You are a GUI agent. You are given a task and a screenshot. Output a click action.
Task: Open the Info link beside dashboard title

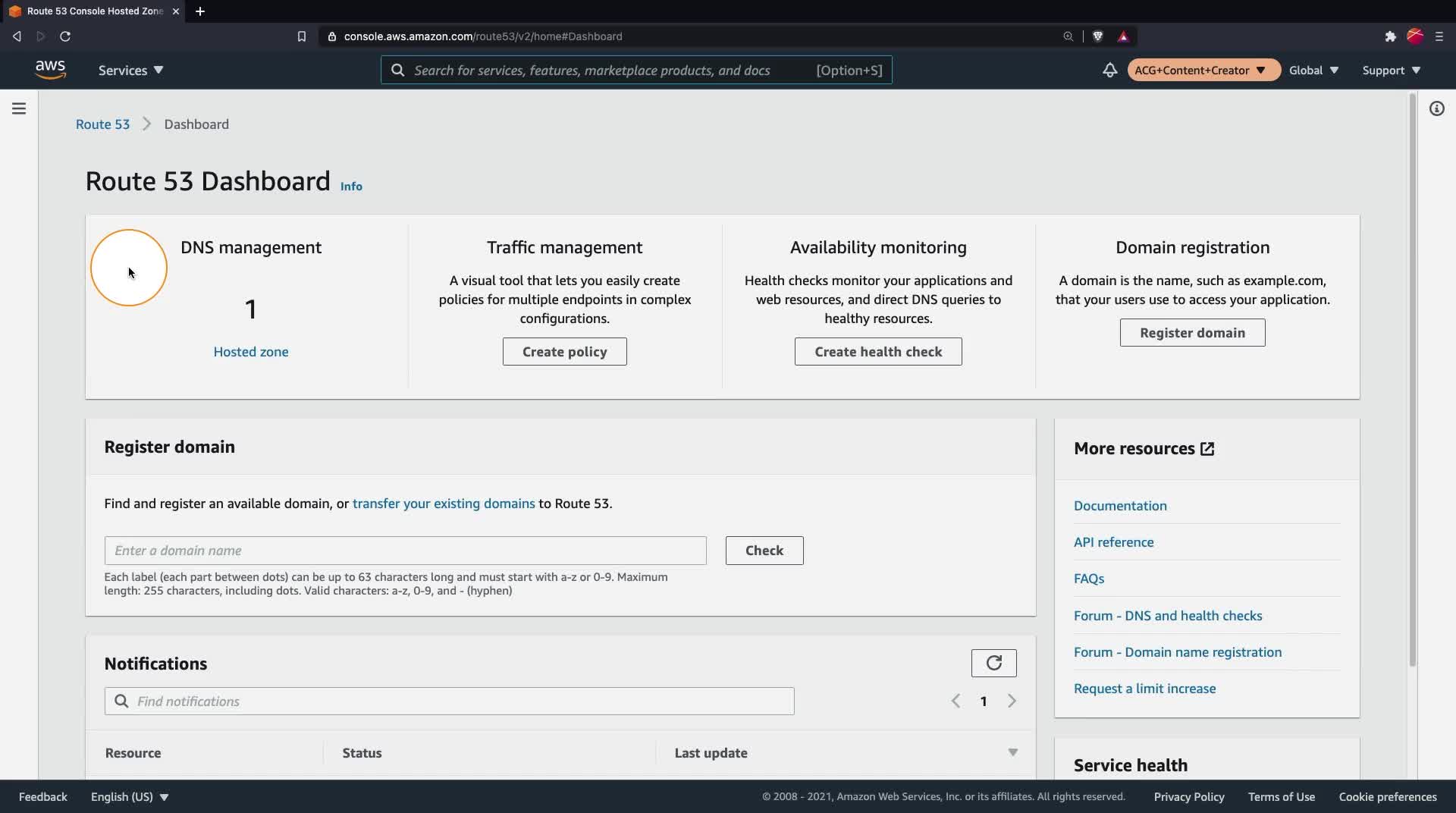pyautogui.click(x=351, y=187)
